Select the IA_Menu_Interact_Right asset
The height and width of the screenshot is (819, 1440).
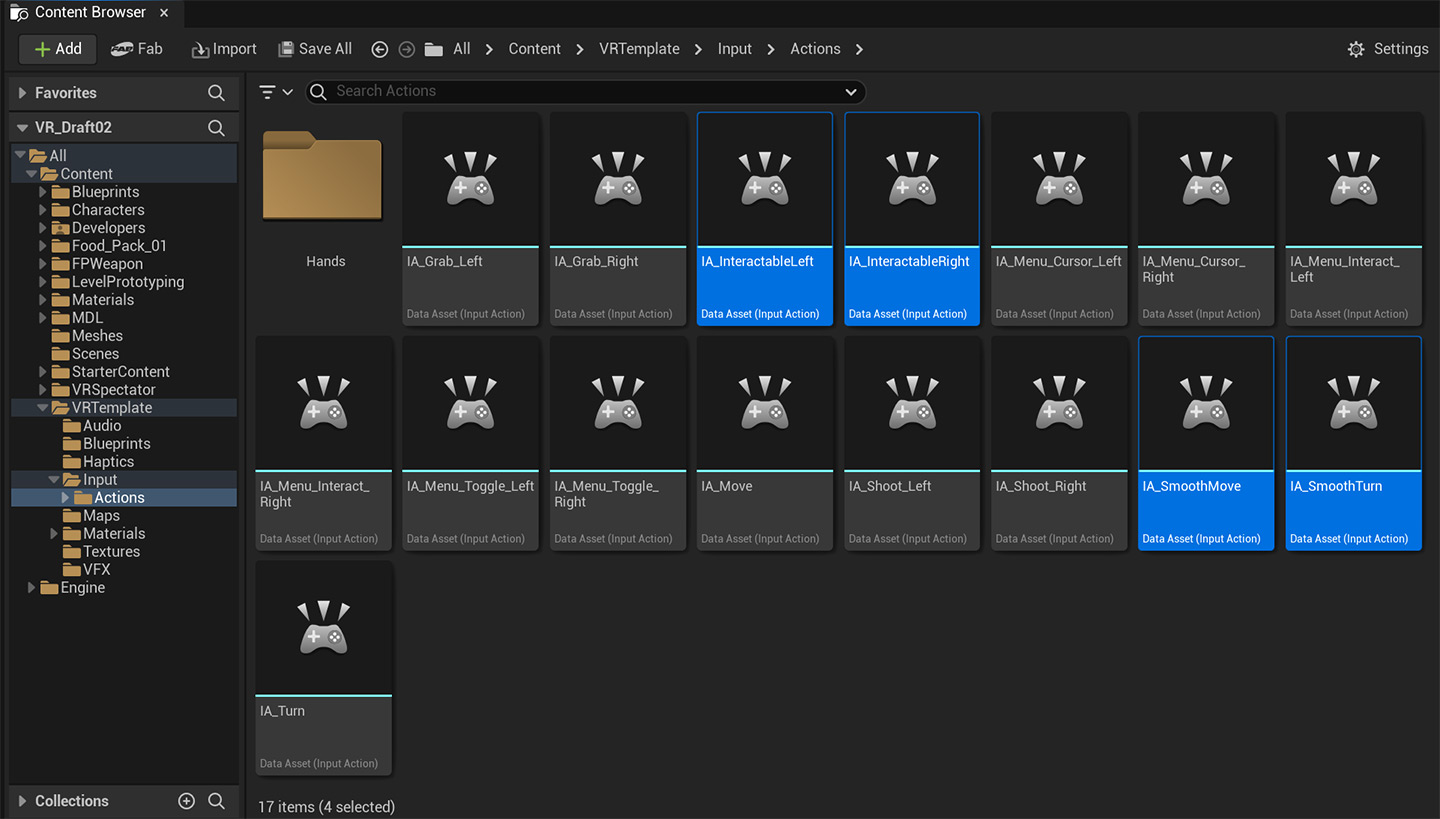(x=324, y=443)
